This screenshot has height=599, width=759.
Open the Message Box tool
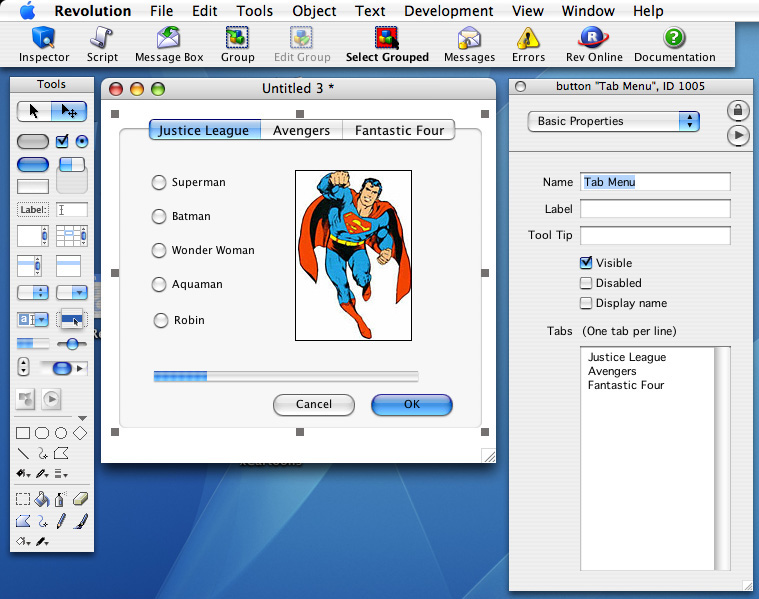tap(169, 45)
